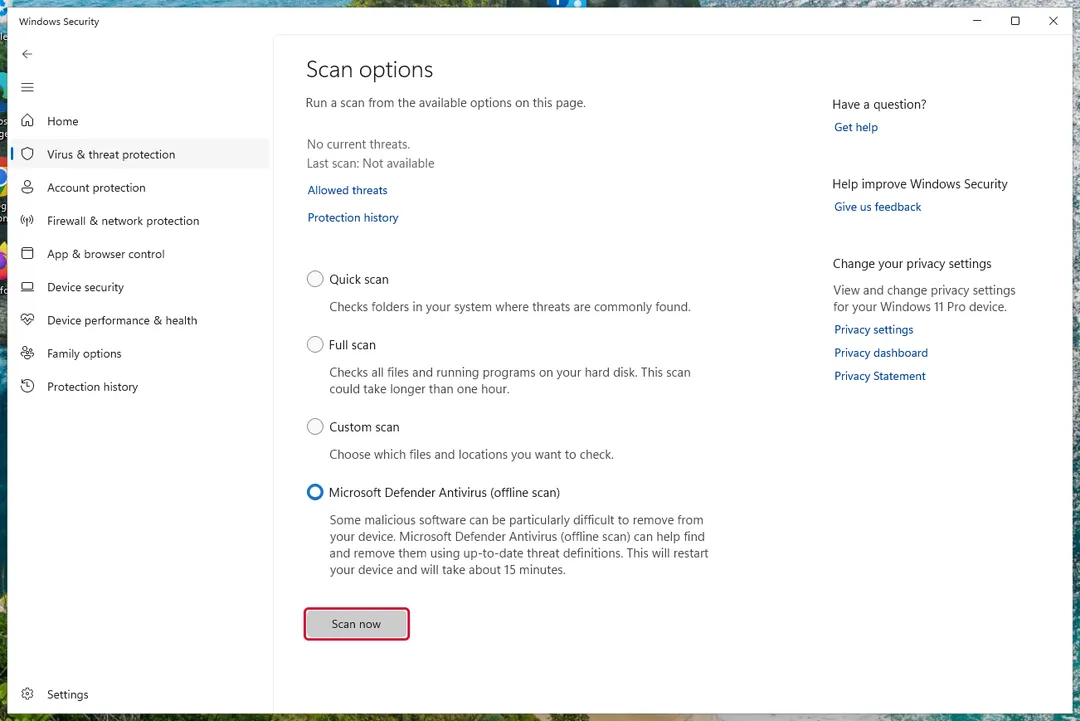Open the Privacy dashboard link
The width and height of the screenshot is (1080, 721).
pyautogui.click(x=880, y=353)
